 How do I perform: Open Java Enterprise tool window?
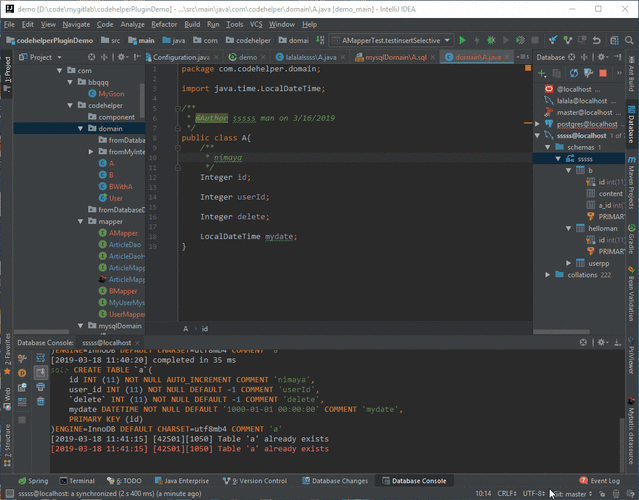tap(182, 481)
